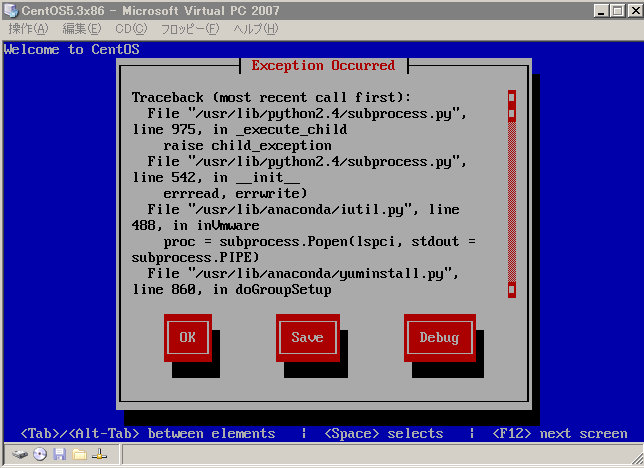Open the 編集(E) menu
Viewport: 644px width, 468px height.
pyautogui.click(x=81, y=29)
